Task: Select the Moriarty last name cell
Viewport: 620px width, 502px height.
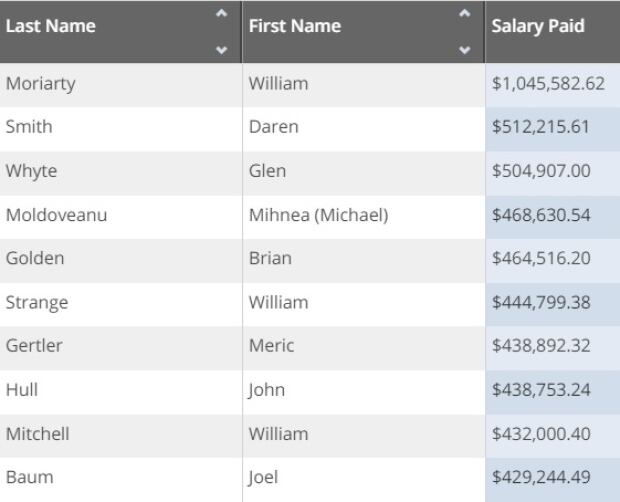Action: [121, 85]
